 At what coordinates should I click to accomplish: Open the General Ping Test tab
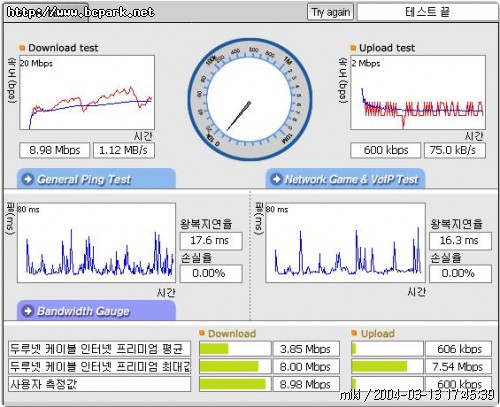coord(96,179)
